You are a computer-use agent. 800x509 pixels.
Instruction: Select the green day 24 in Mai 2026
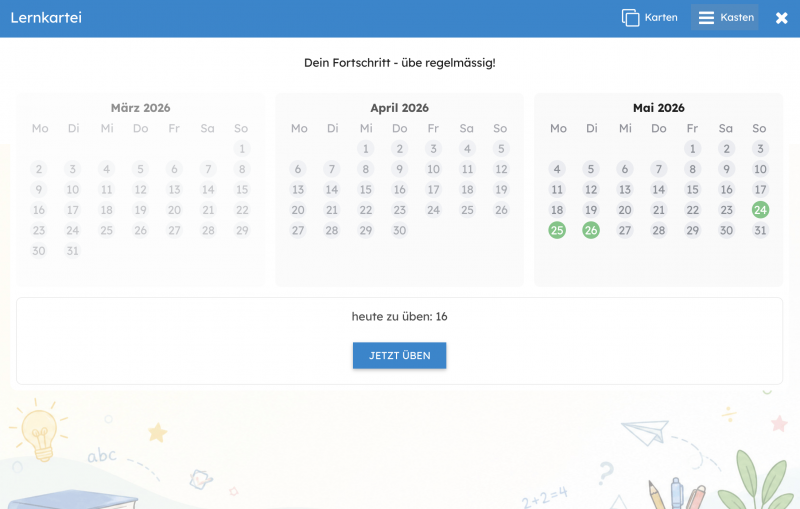760,210
